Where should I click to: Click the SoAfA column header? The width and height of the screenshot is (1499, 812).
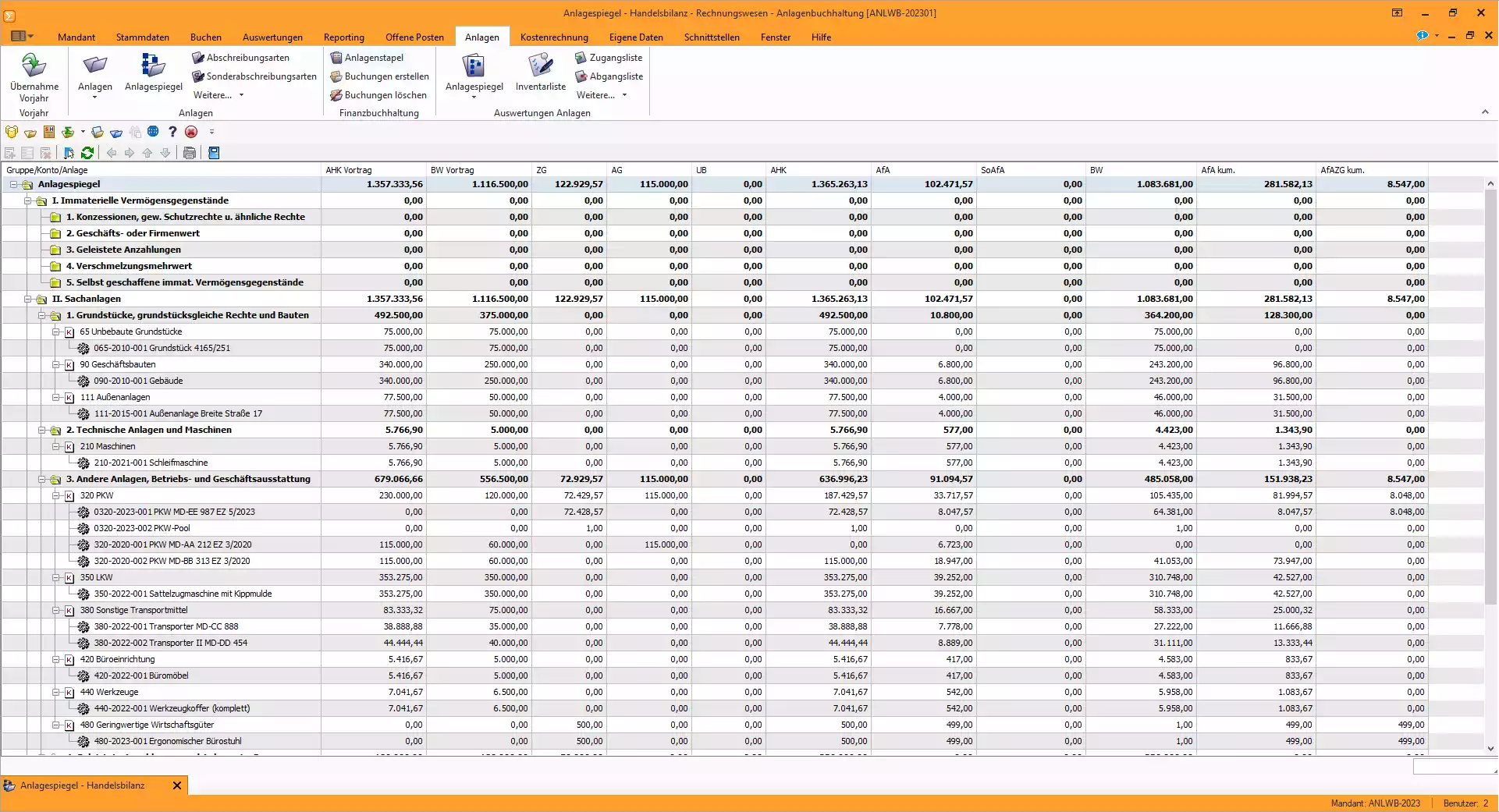tap(1031, 170)
